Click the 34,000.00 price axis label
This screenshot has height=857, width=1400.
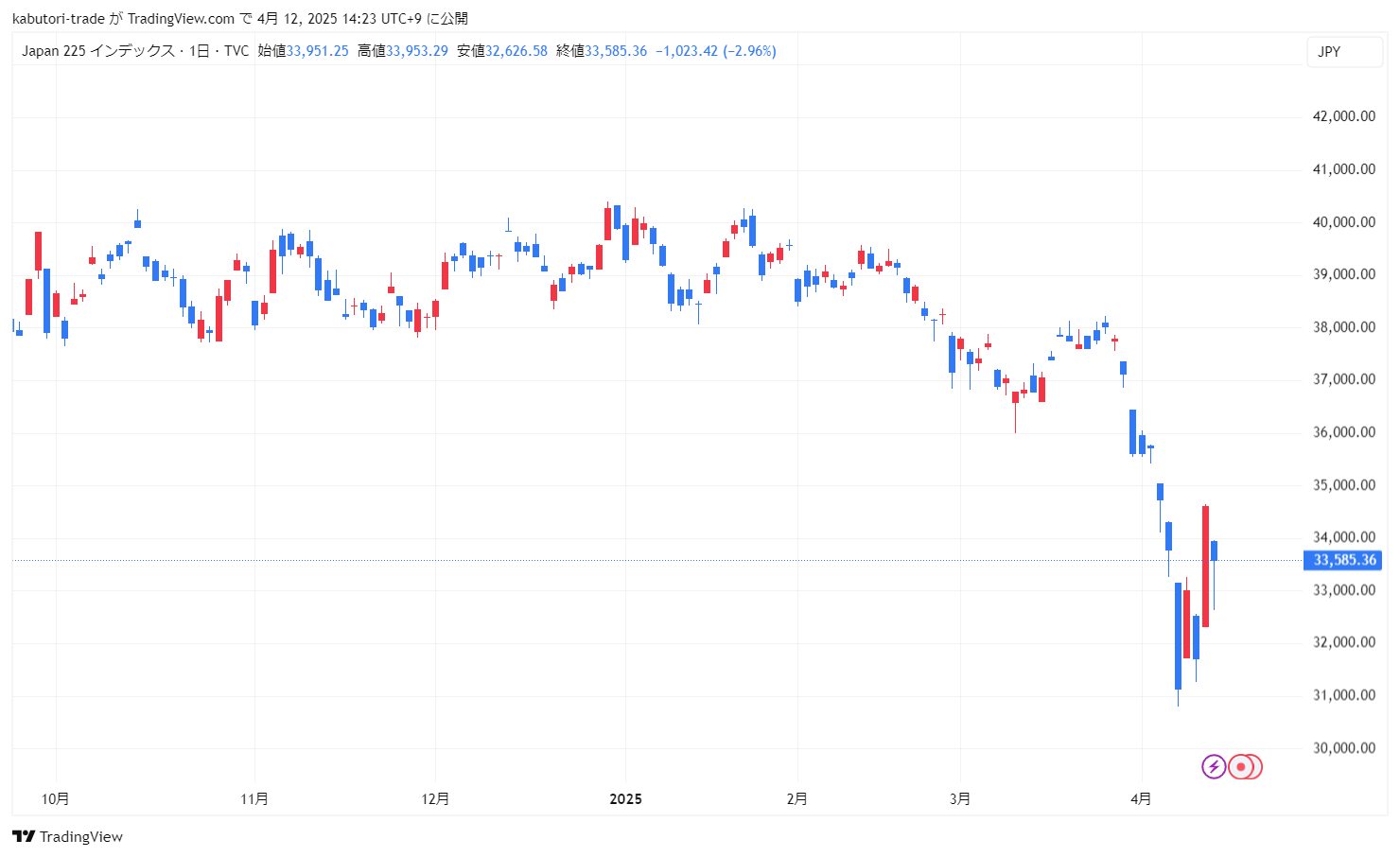(1344, 537)
